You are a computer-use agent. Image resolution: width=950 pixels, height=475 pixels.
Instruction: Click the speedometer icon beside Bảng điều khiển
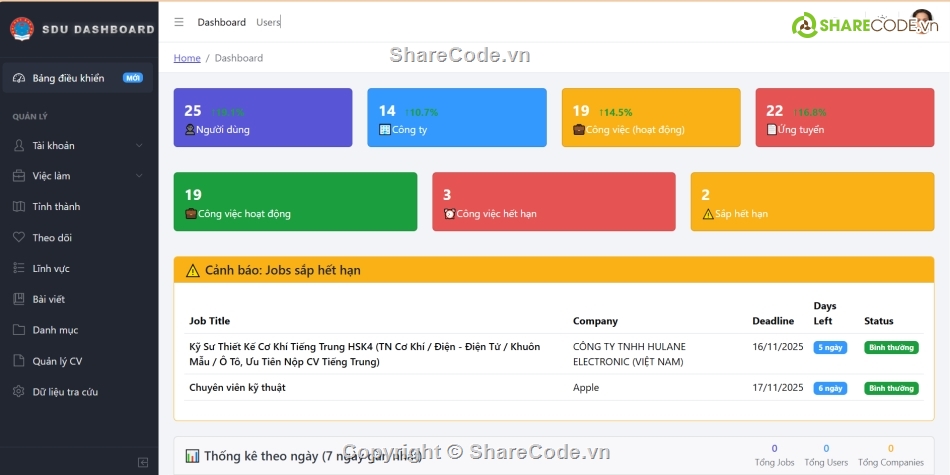(x=19, y=78)
